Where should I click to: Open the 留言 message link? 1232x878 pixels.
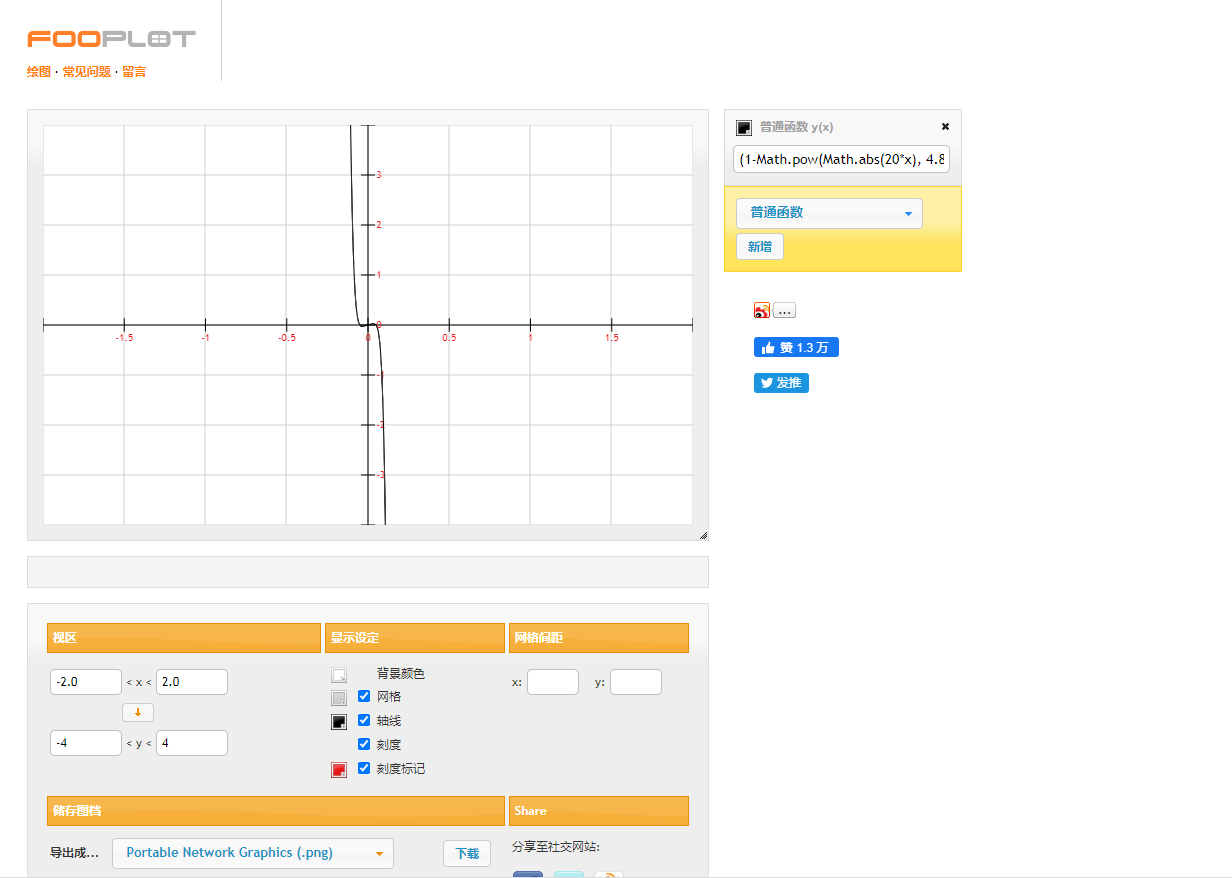tap(134, 72)
